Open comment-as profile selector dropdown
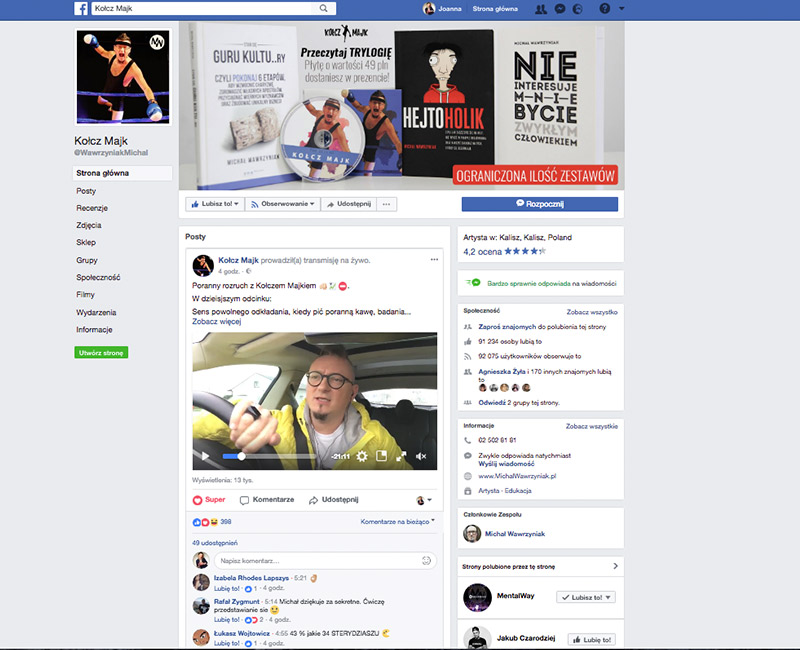 coord(424,500)
